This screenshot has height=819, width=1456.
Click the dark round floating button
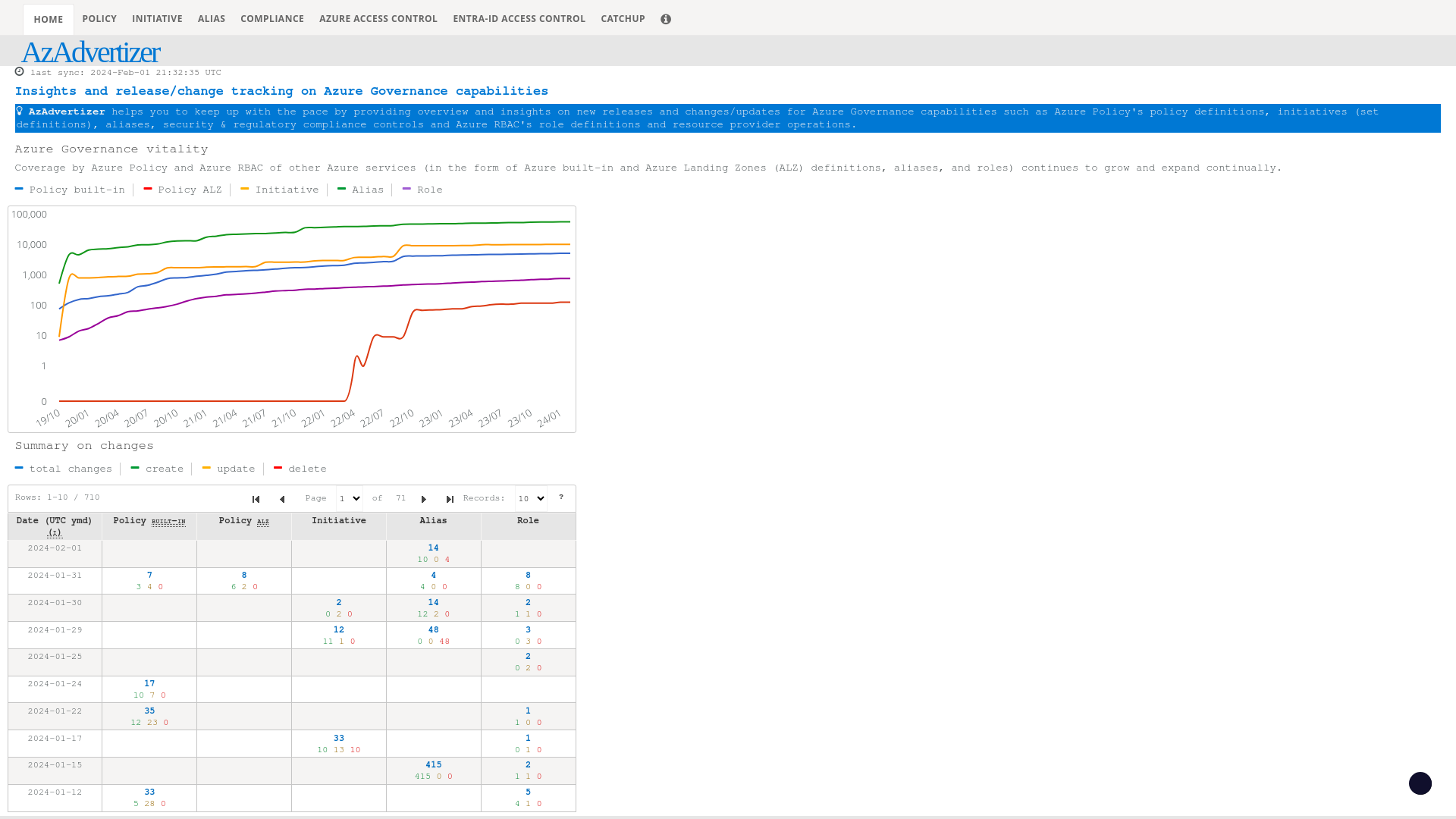(1420, 783)
